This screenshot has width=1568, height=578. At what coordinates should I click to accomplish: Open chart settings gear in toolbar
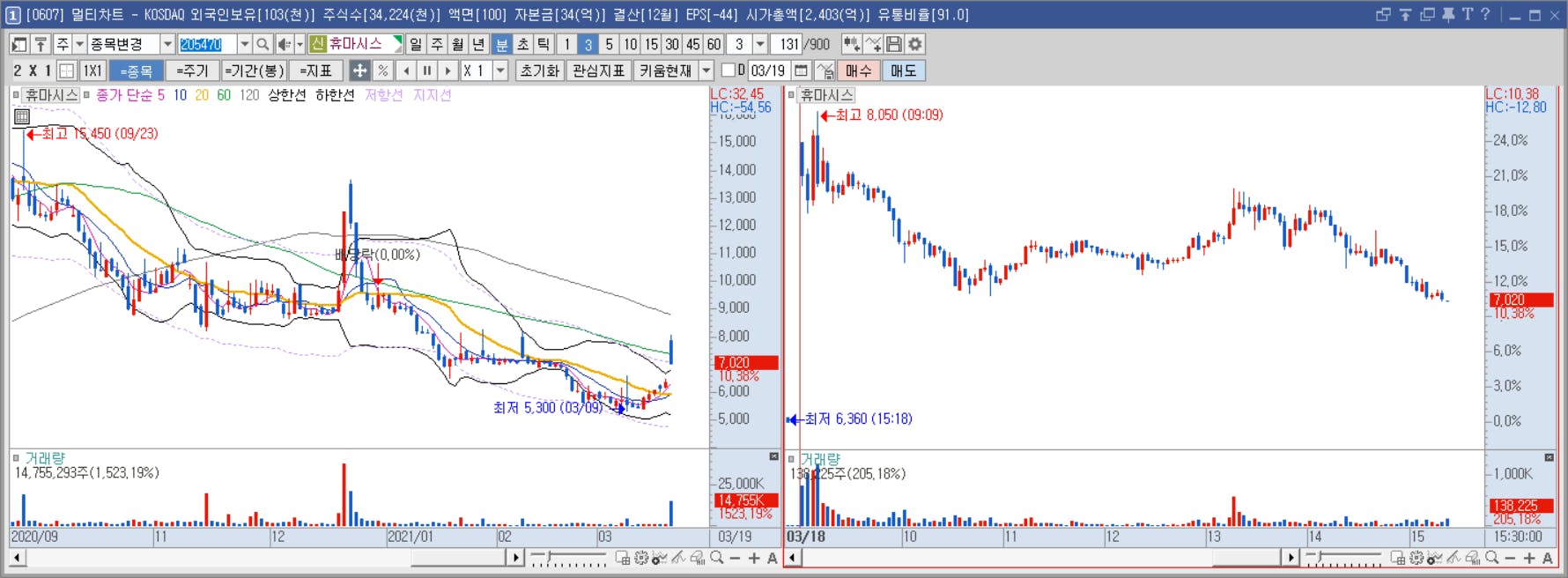[915, 44]
